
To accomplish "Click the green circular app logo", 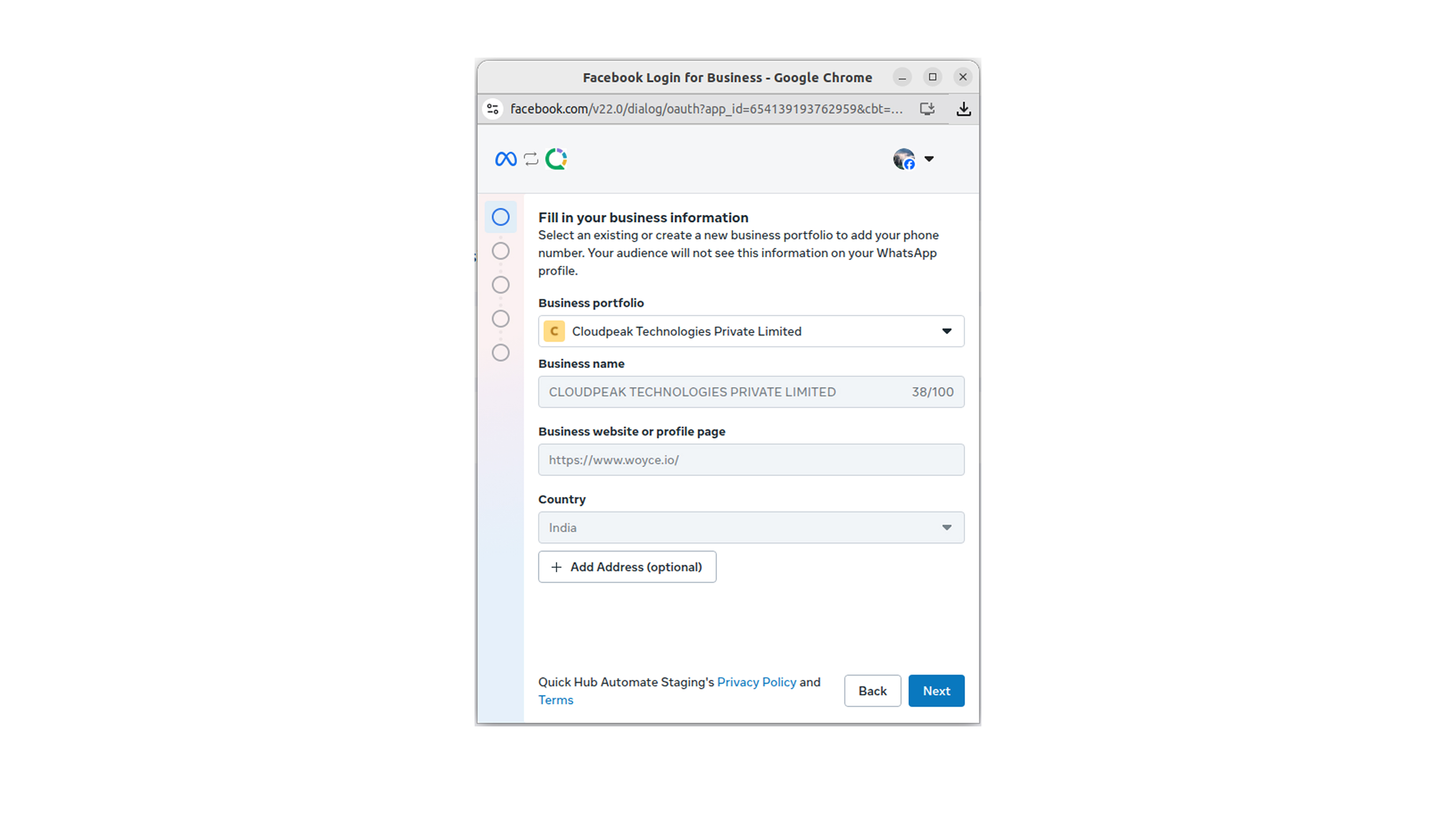I will click(x=556, y=159).
